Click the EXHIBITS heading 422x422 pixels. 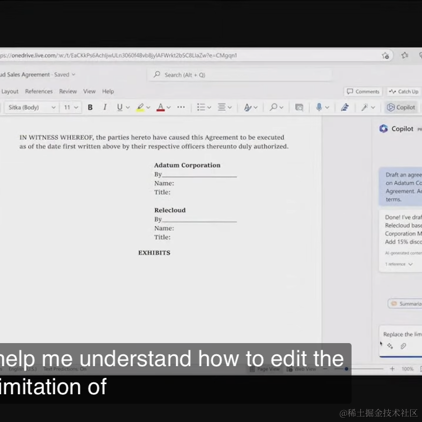pos(154,253)
